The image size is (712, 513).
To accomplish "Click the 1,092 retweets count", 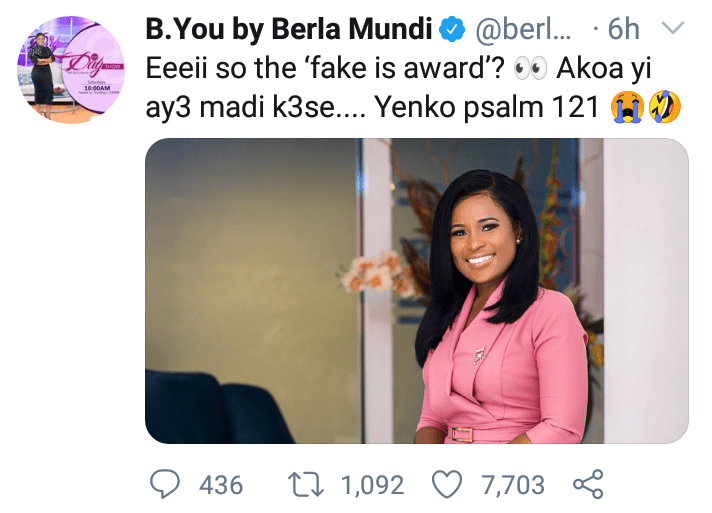I will [x=372, y=486].
